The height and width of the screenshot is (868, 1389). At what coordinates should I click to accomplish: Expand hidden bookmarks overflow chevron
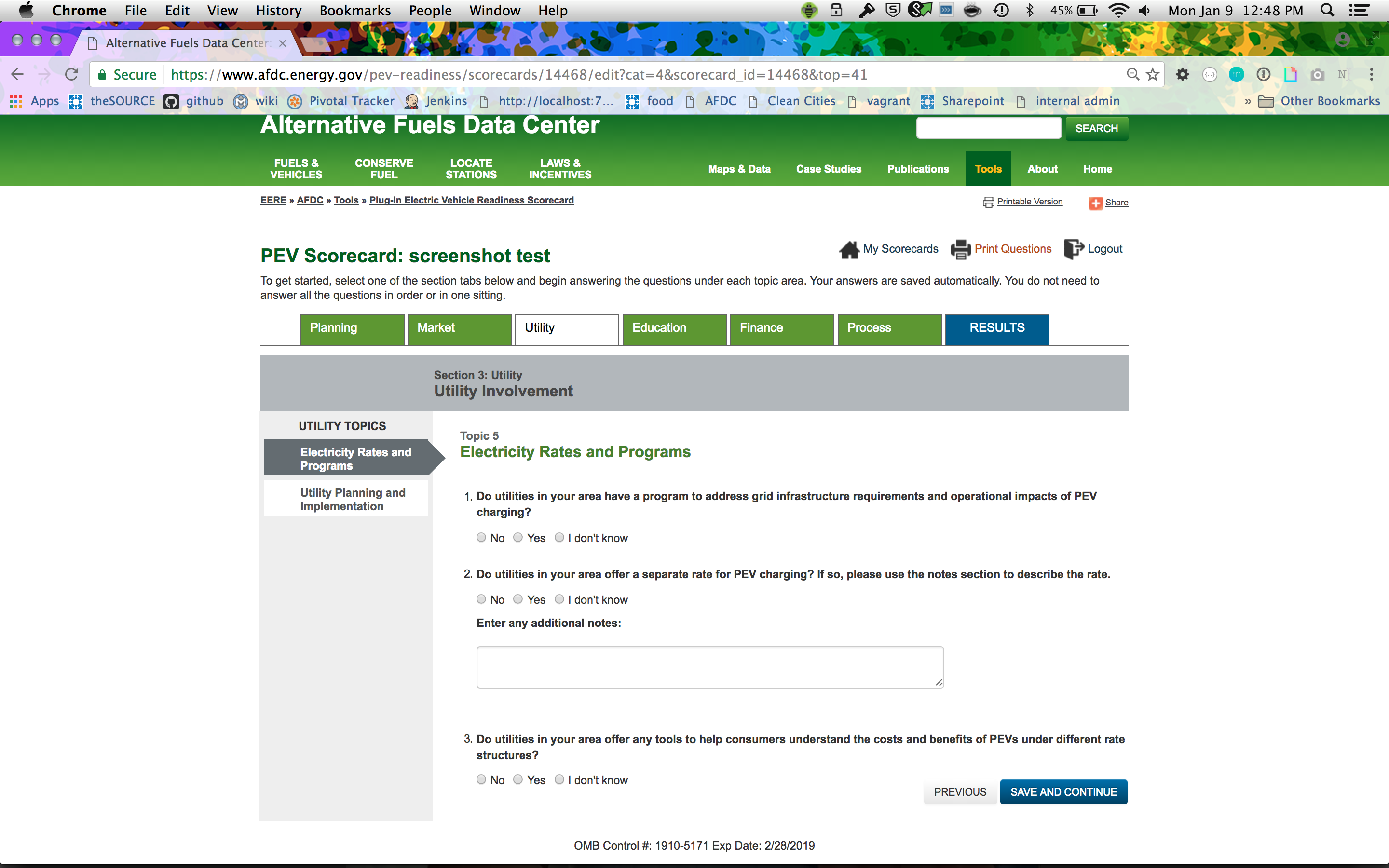point(1247,102)
